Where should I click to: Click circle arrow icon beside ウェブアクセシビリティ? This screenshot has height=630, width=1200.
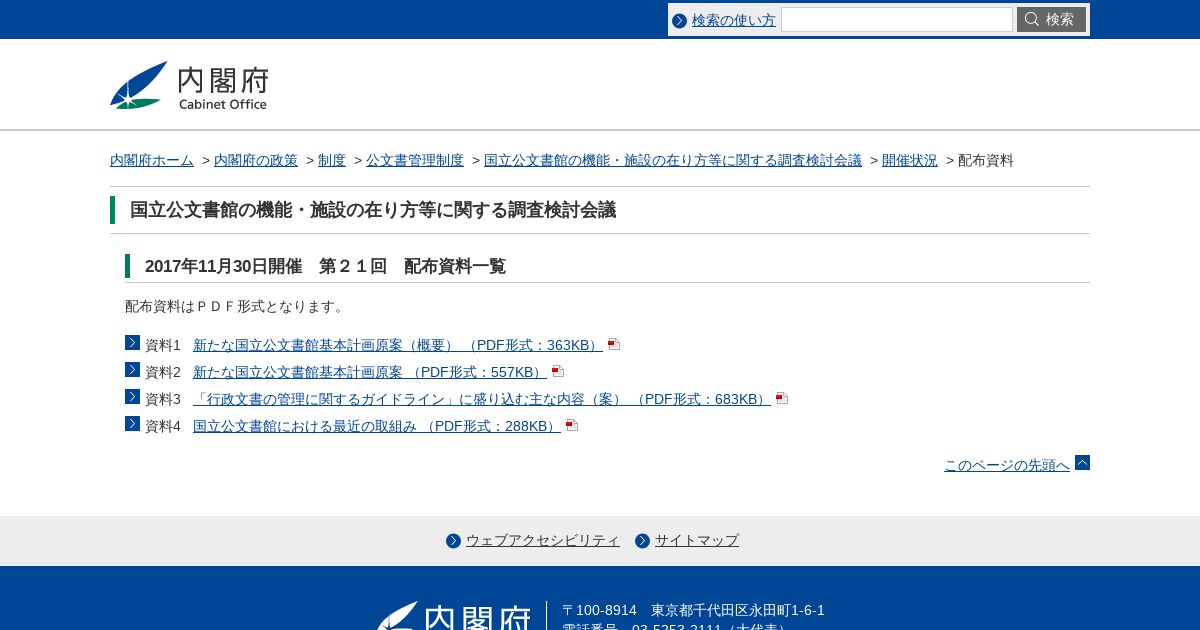453,541
